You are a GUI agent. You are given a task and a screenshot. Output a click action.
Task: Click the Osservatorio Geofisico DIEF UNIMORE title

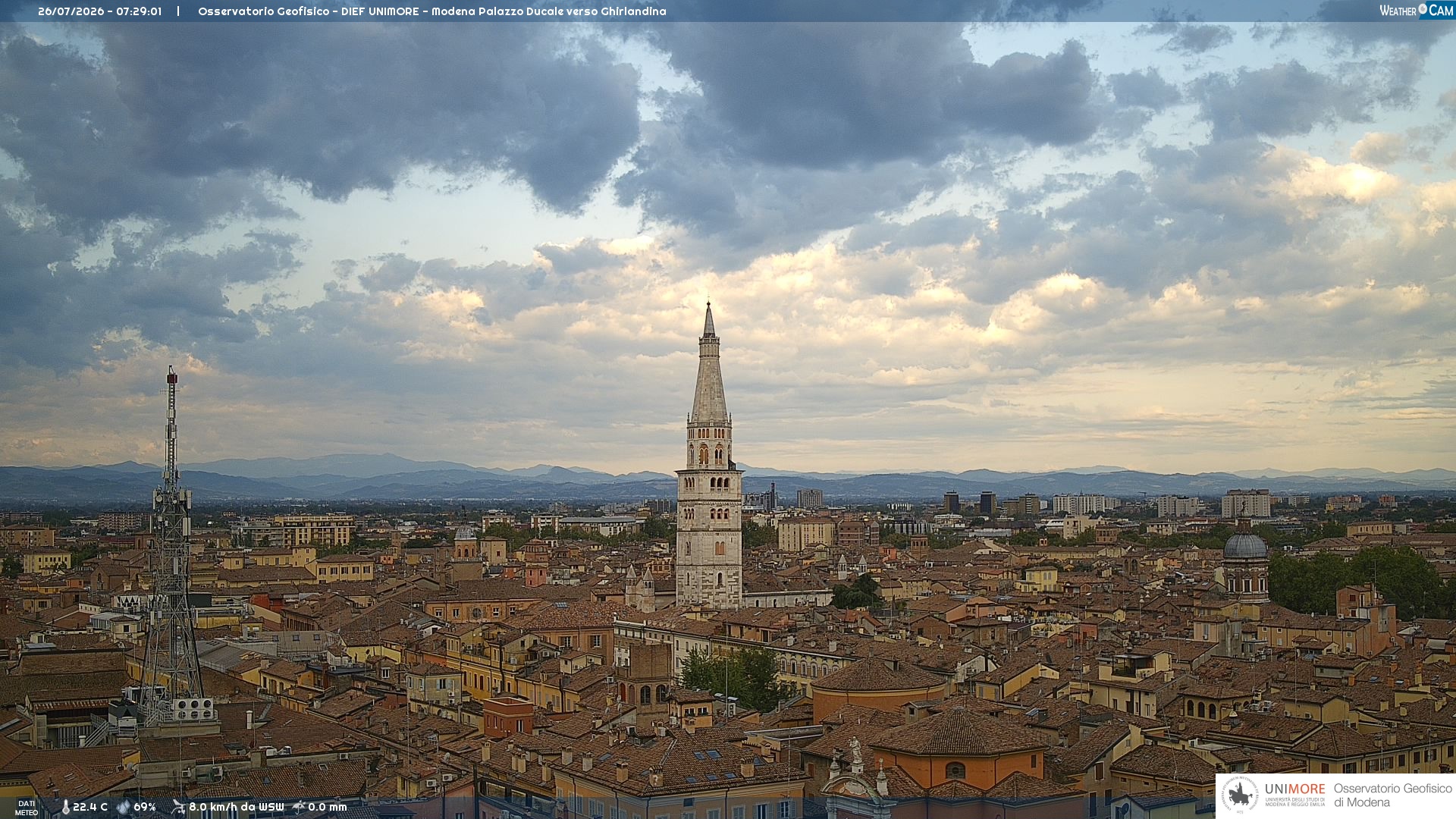coord(432,11)
